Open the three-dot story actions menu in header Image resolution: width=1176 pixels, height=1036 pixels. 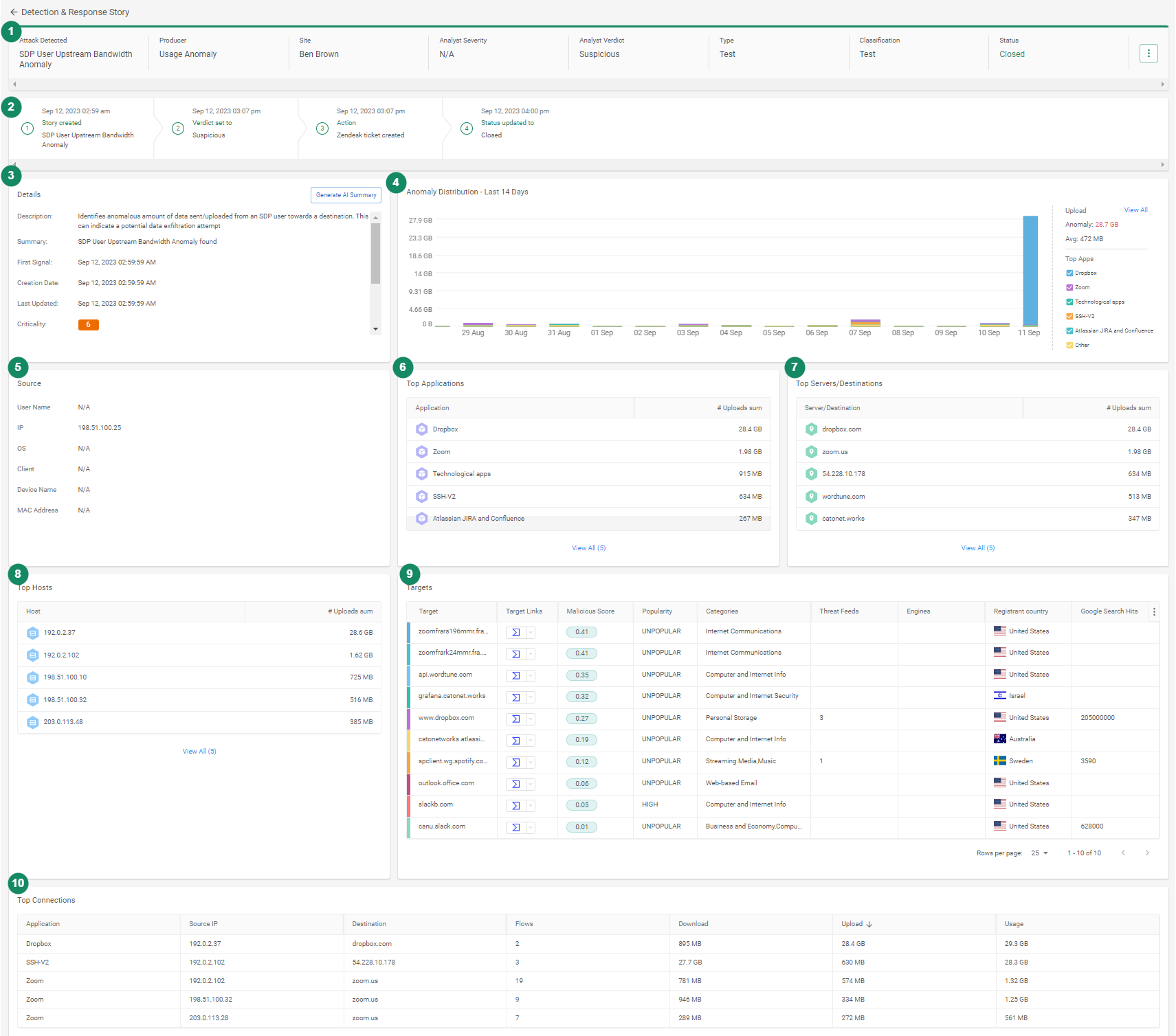1148,53
